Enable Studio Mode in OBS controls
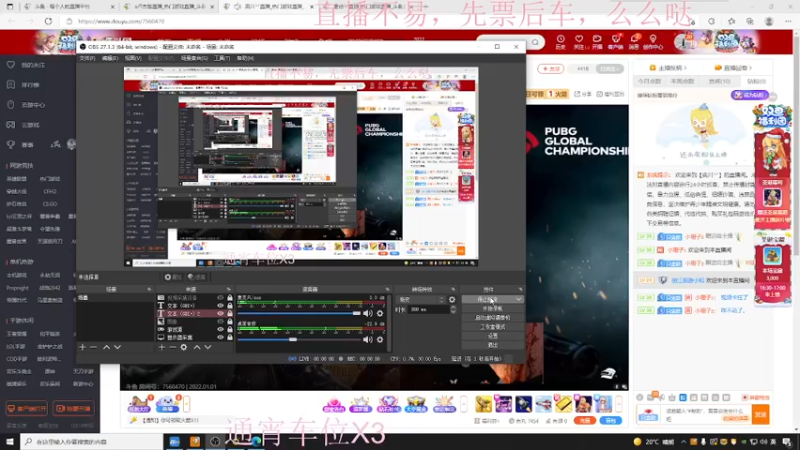 pos(492,327)
